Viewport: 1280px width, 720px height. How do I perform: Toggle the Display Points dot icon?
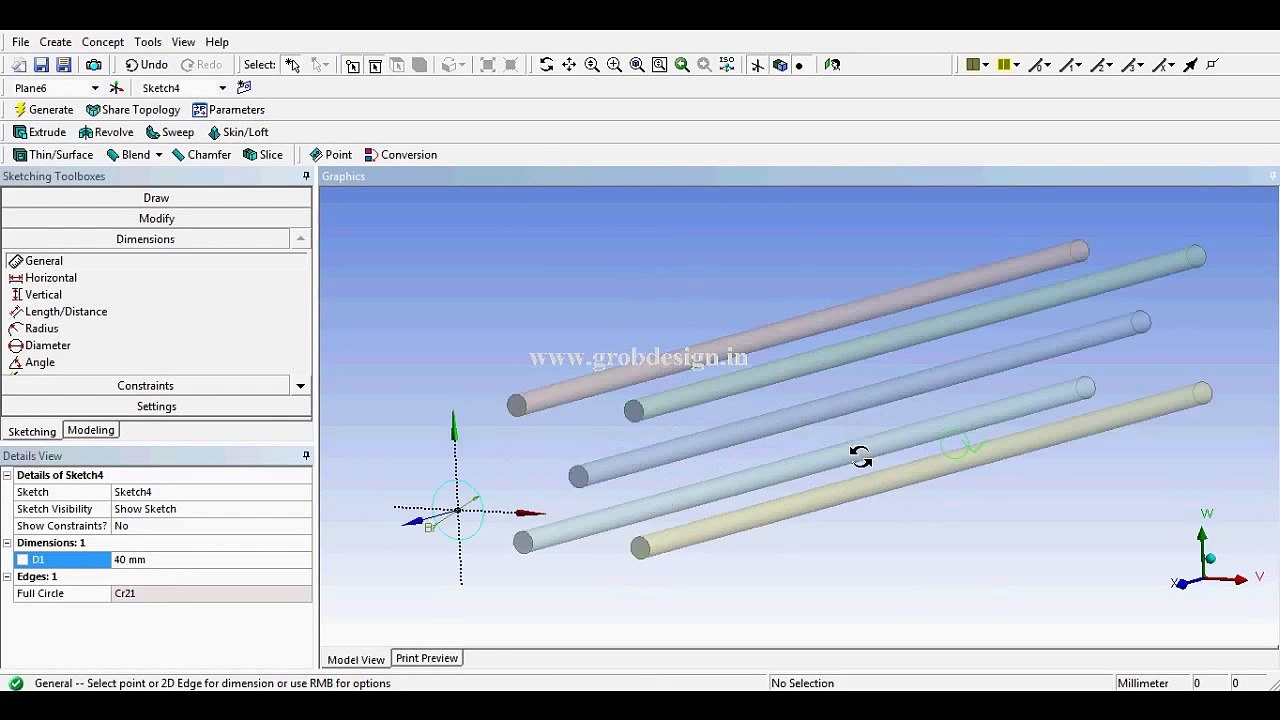[x=799, y=66]
